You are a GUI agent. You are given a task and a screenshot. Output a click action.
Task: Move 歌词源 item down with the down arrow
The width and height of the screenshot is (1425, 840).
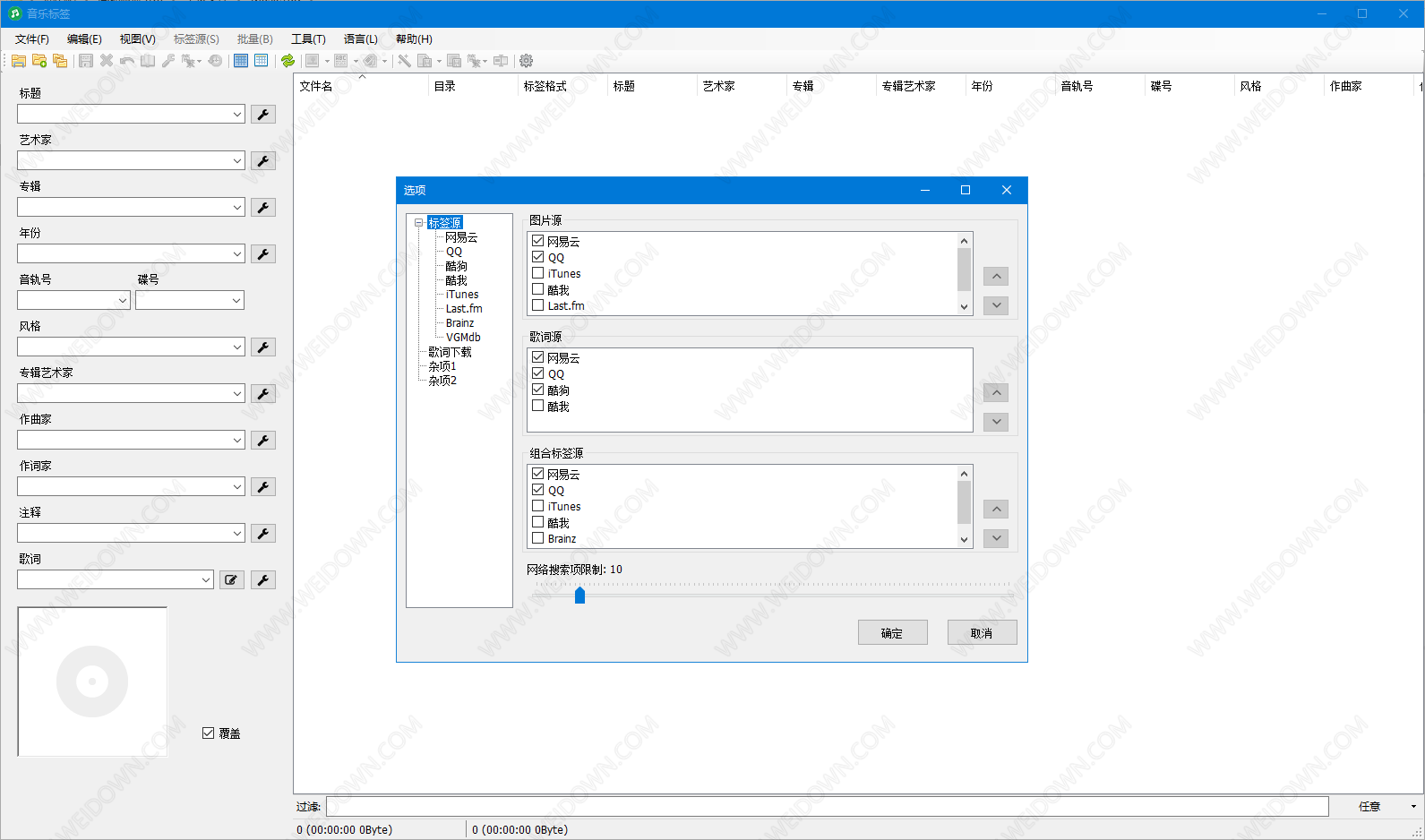click(x=996, y=422)
